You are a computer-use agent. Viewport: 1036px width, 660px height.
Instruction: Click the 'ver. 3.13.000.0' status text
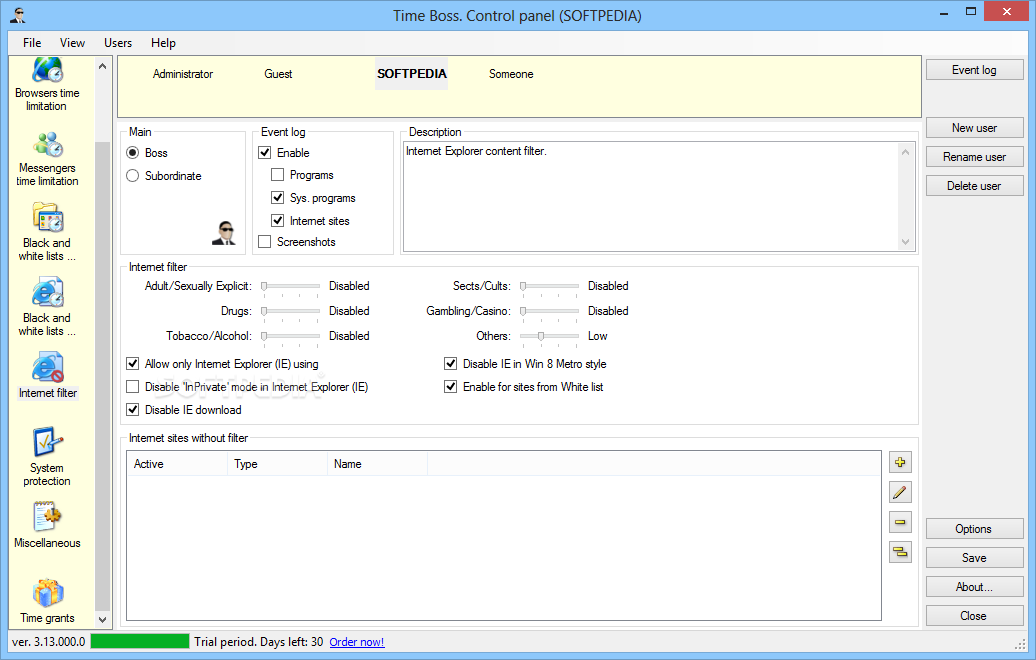coord(49,642)
